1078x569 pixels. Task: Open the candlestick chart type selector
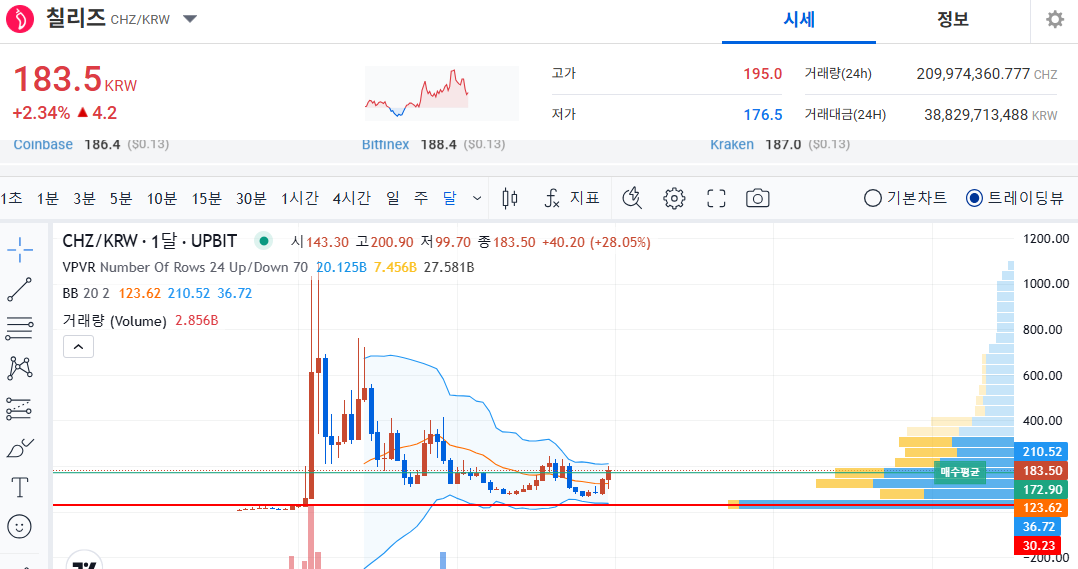point(509,199)
